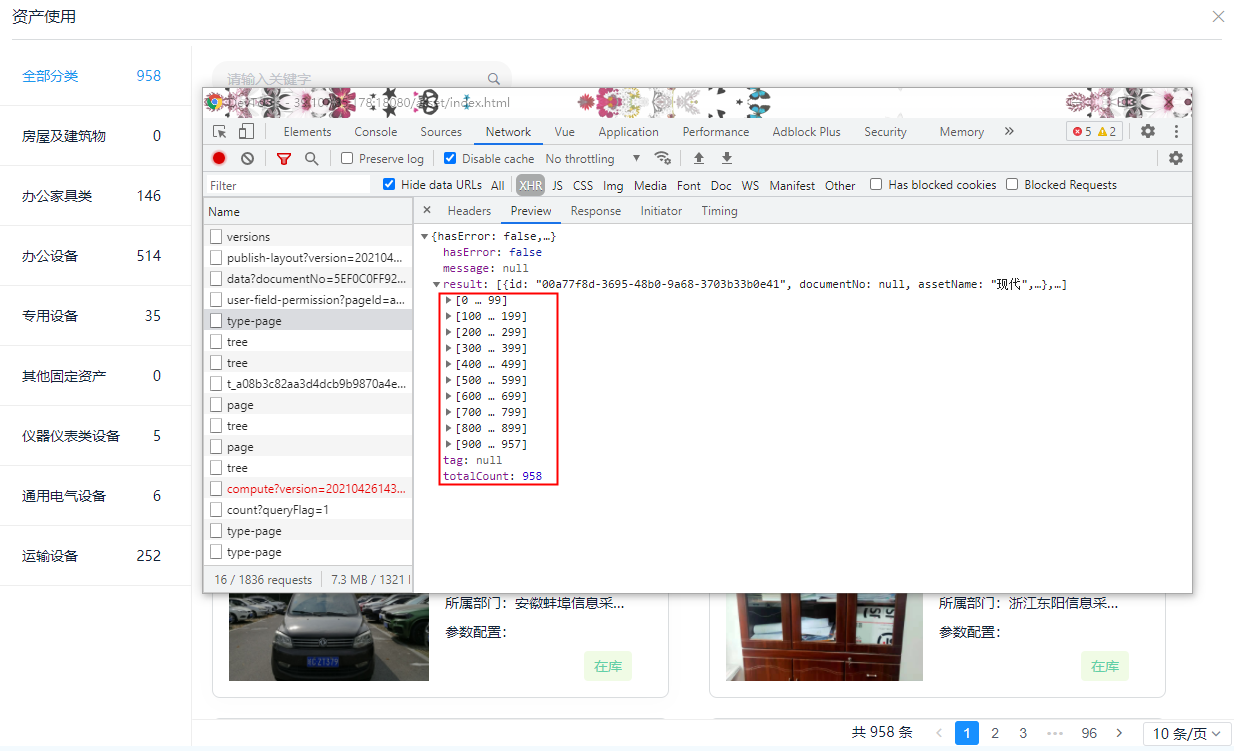1234x751 pixels.
Task: Go to page 2 in pagination
Action: pos(995,733)
